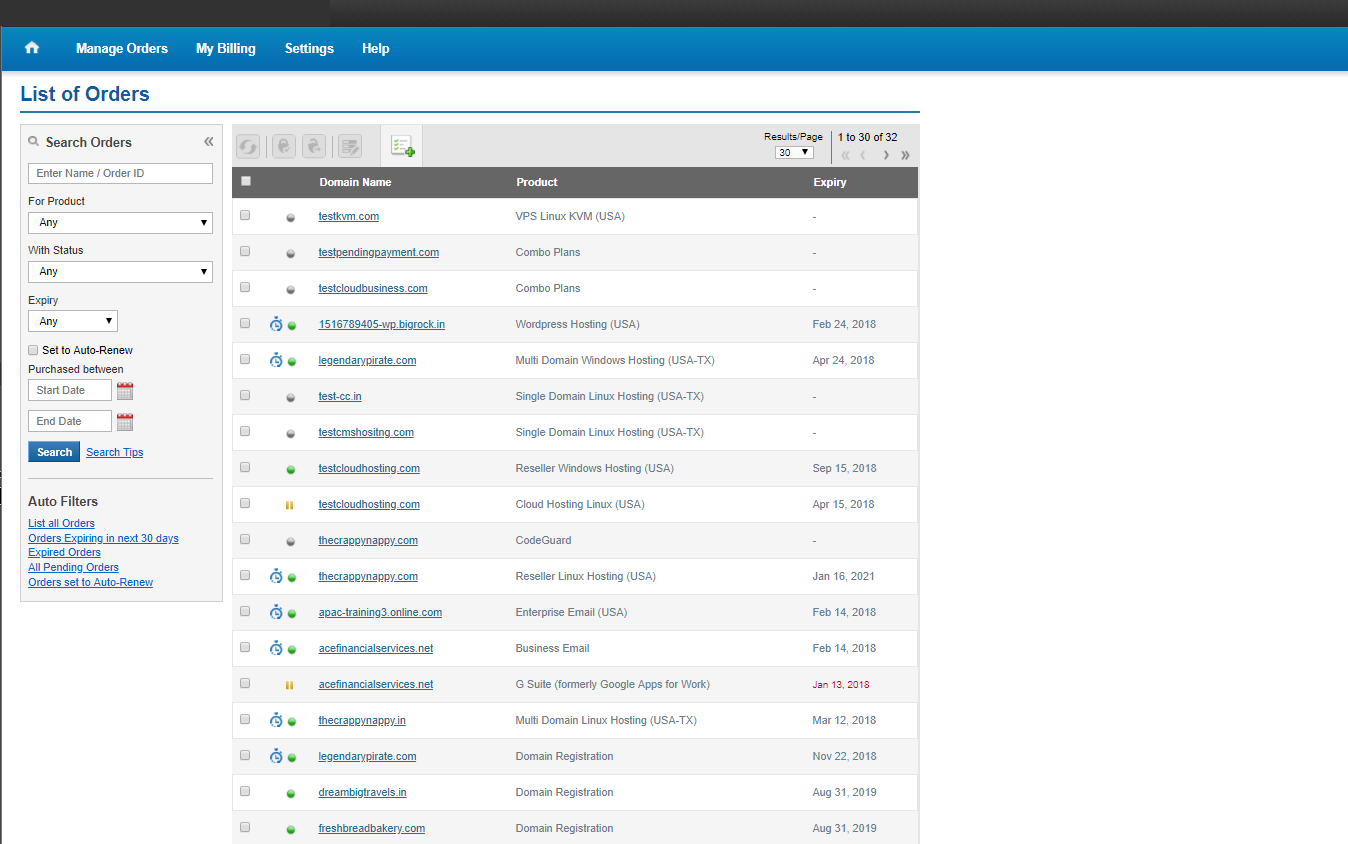Open the End Date calendar picker
Image resolution: width=1348 pixels, height=844 pixels.
[125, 422]
